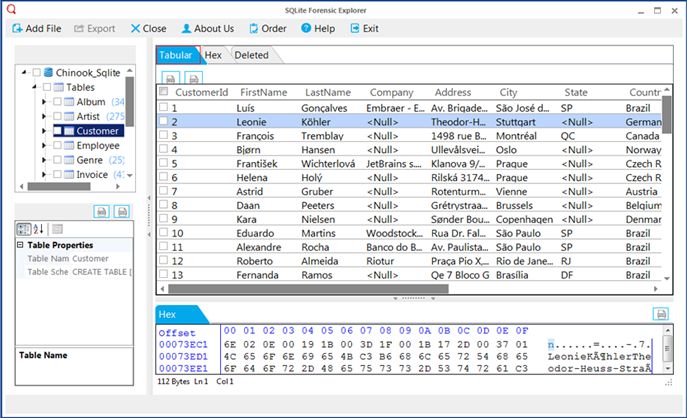This screenshot has height=418, width=687.
Task: Check the row checkbox for Fernanda Ramos
Action: 163,274
